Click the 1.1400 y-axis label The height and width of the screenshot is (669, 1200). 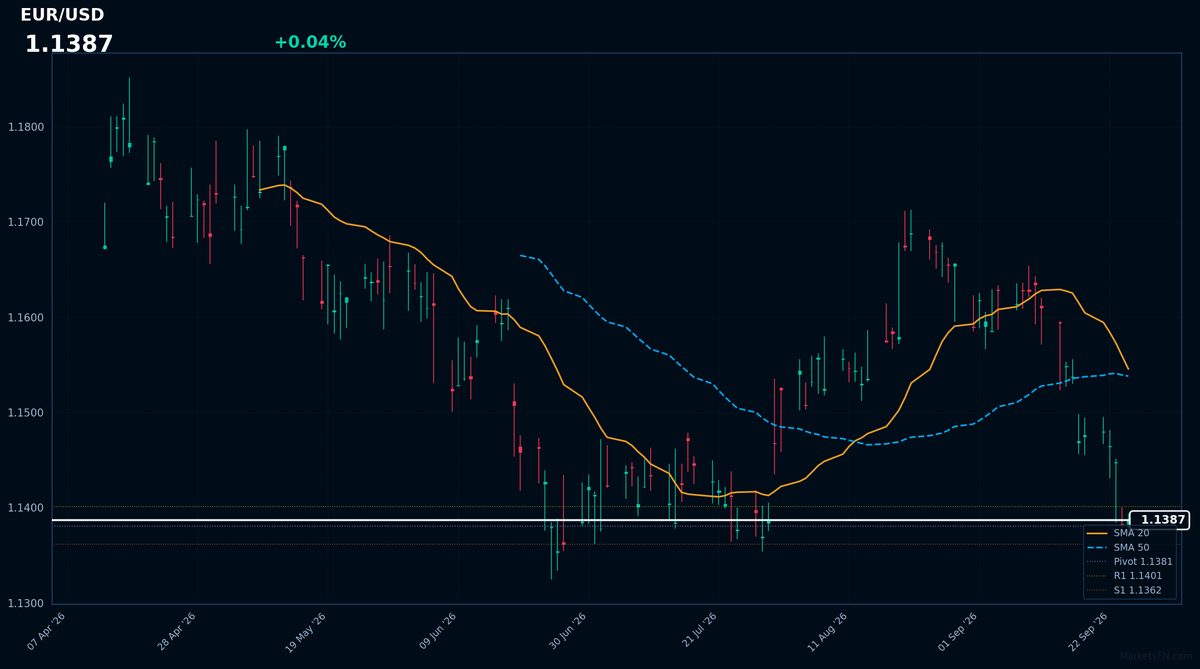pos(25,508)
